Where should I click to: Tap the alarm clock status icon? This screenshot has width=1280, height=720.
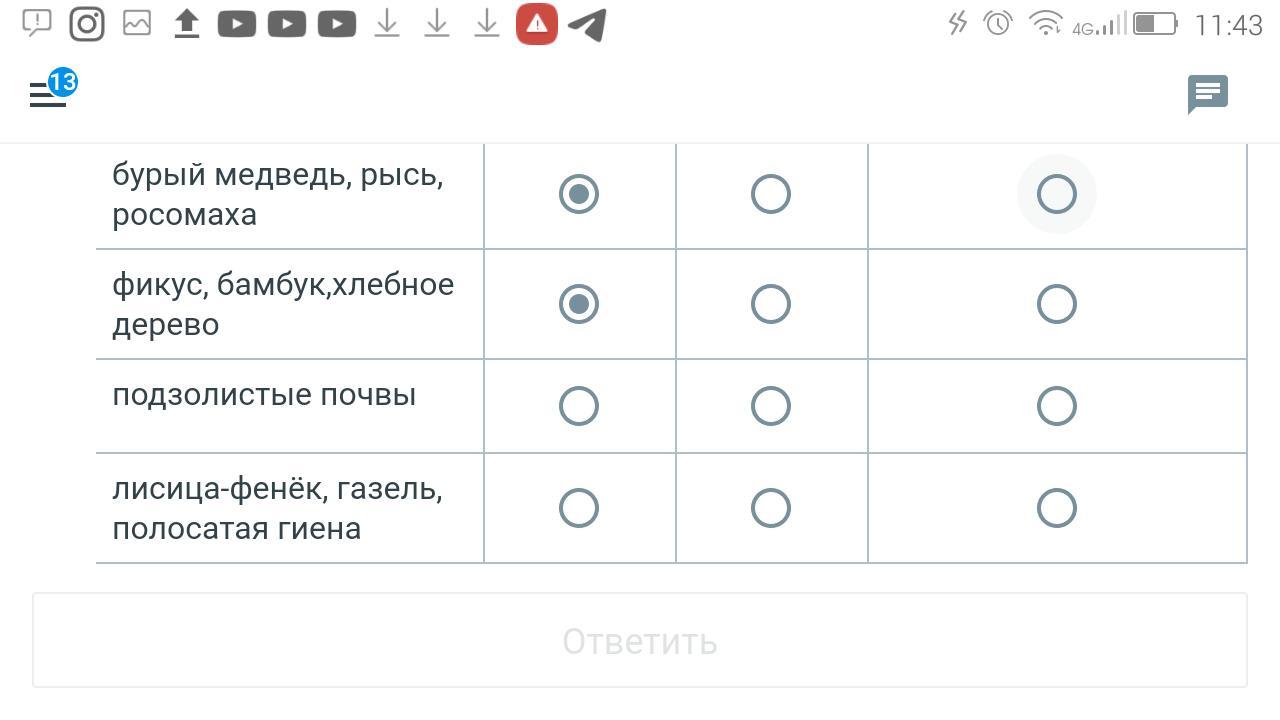click(998, 24)
